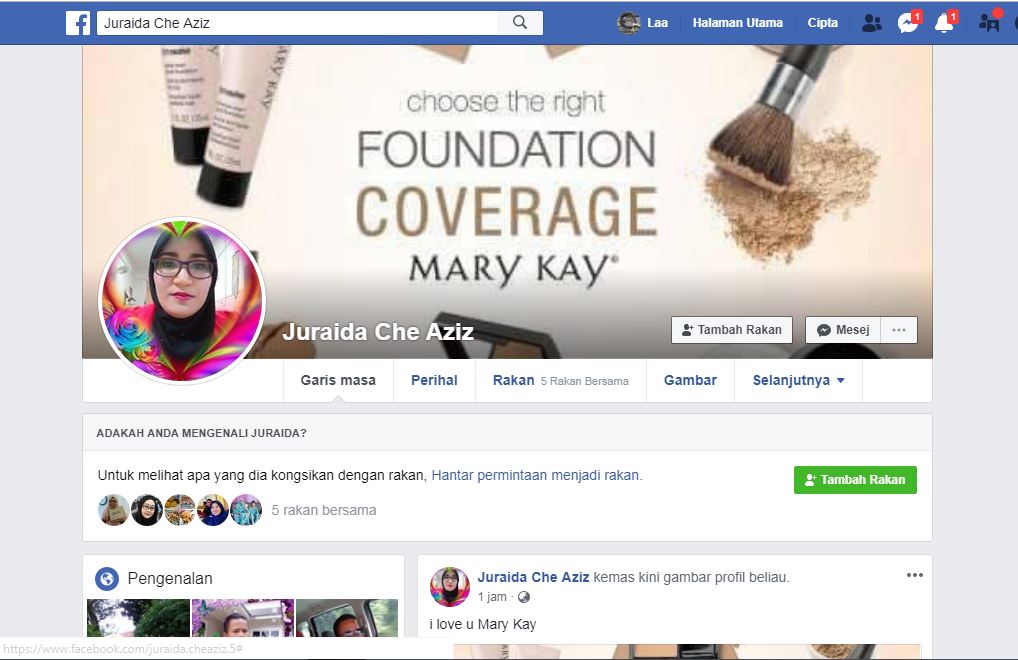Open the Perihal tab
This screenshot has width=1018, height=660.
click(434, 380)
